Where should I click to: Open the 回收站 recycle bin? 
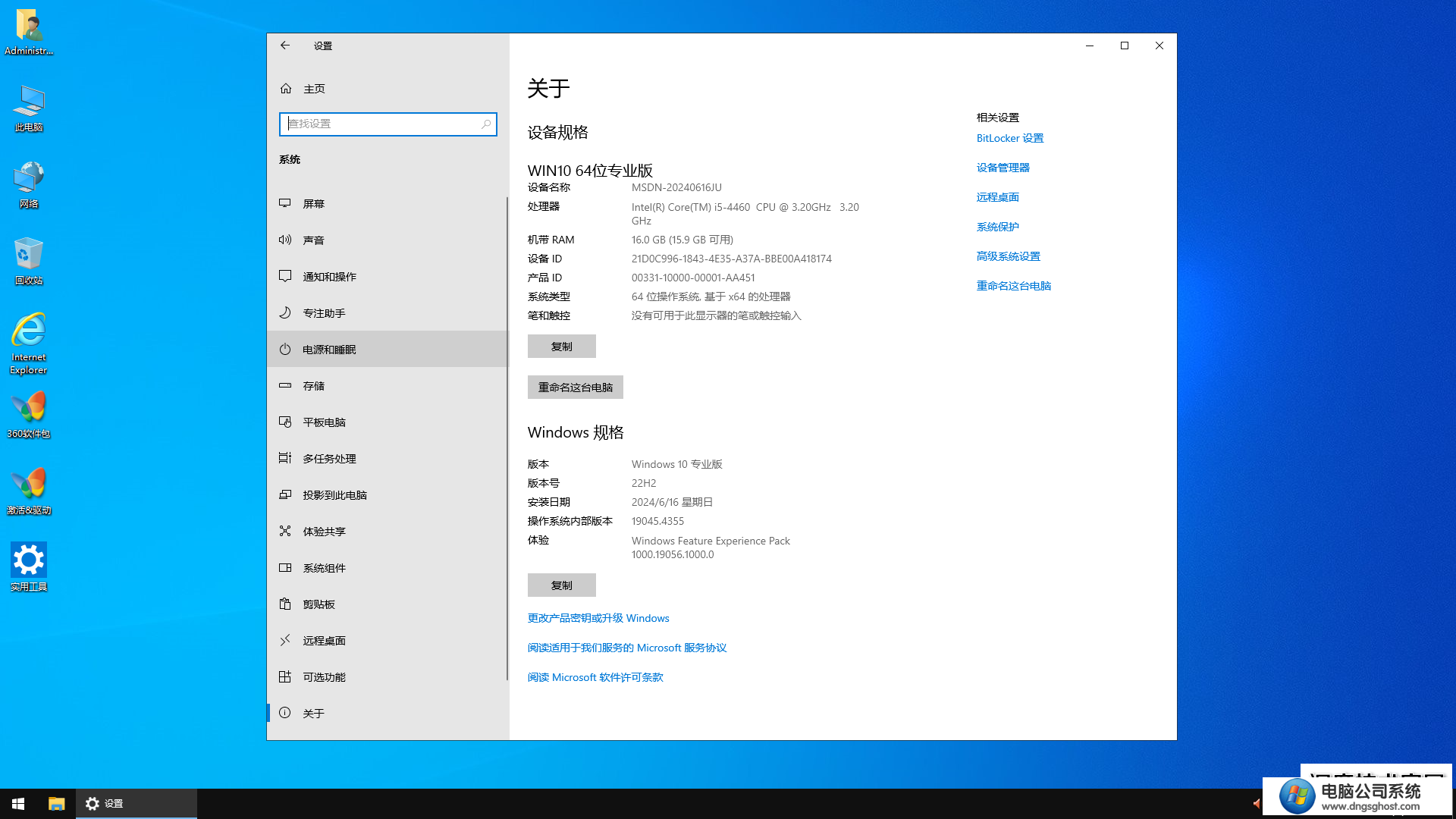point(29,261)
